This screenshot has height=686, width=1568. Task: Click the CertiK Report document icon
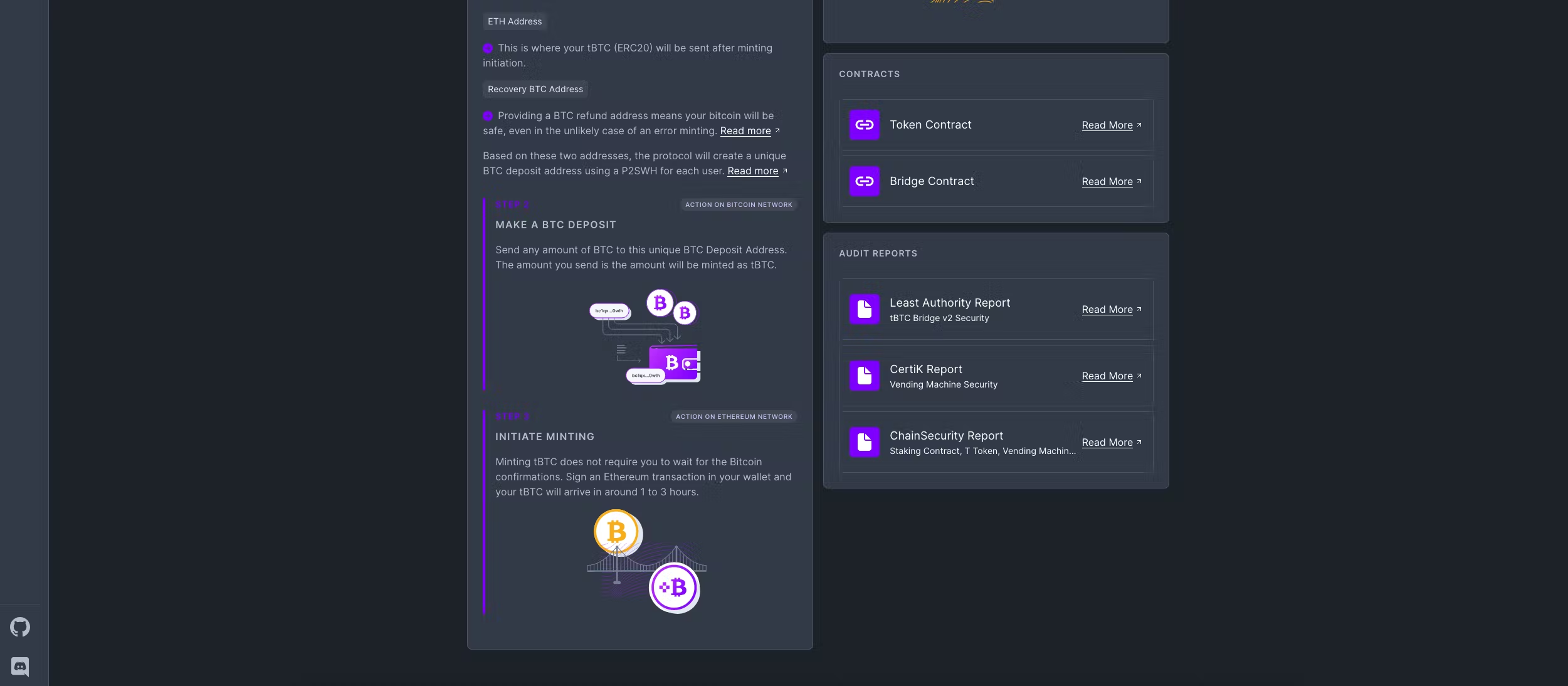865,376
